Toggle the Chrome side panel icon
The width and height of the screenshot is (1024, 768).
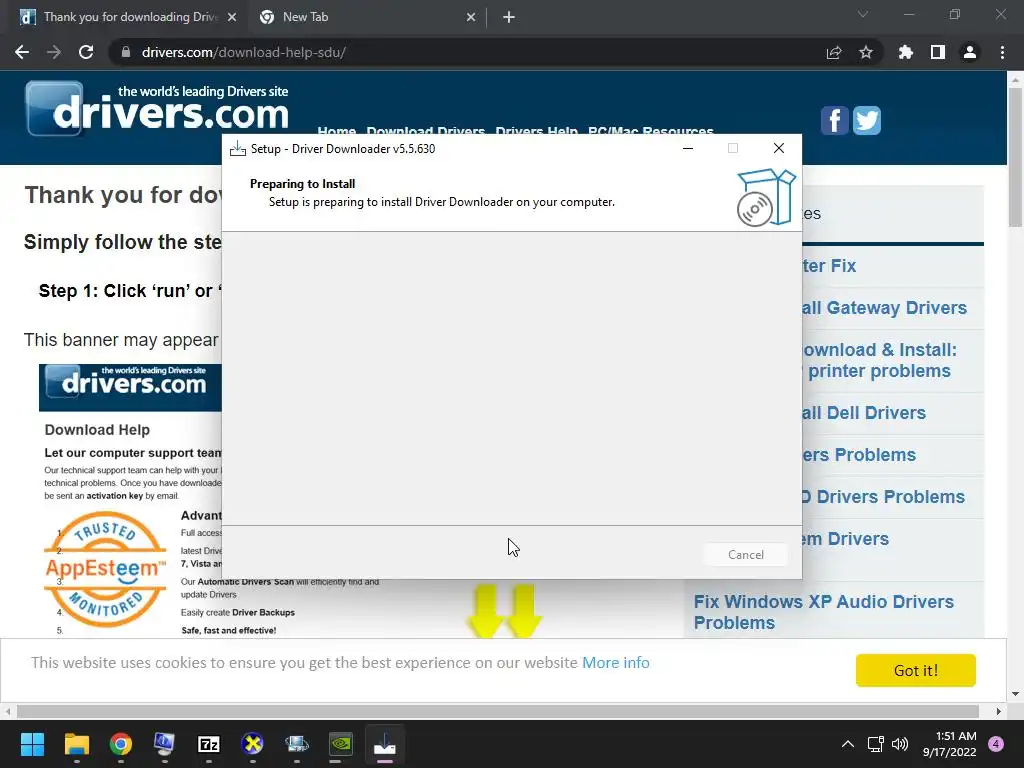click(x=938, y=52)
